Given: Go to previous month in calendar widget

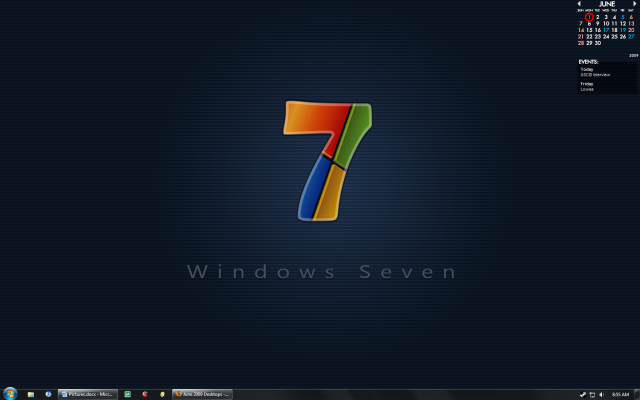Looking at the screenshot, I should (579, 4).
